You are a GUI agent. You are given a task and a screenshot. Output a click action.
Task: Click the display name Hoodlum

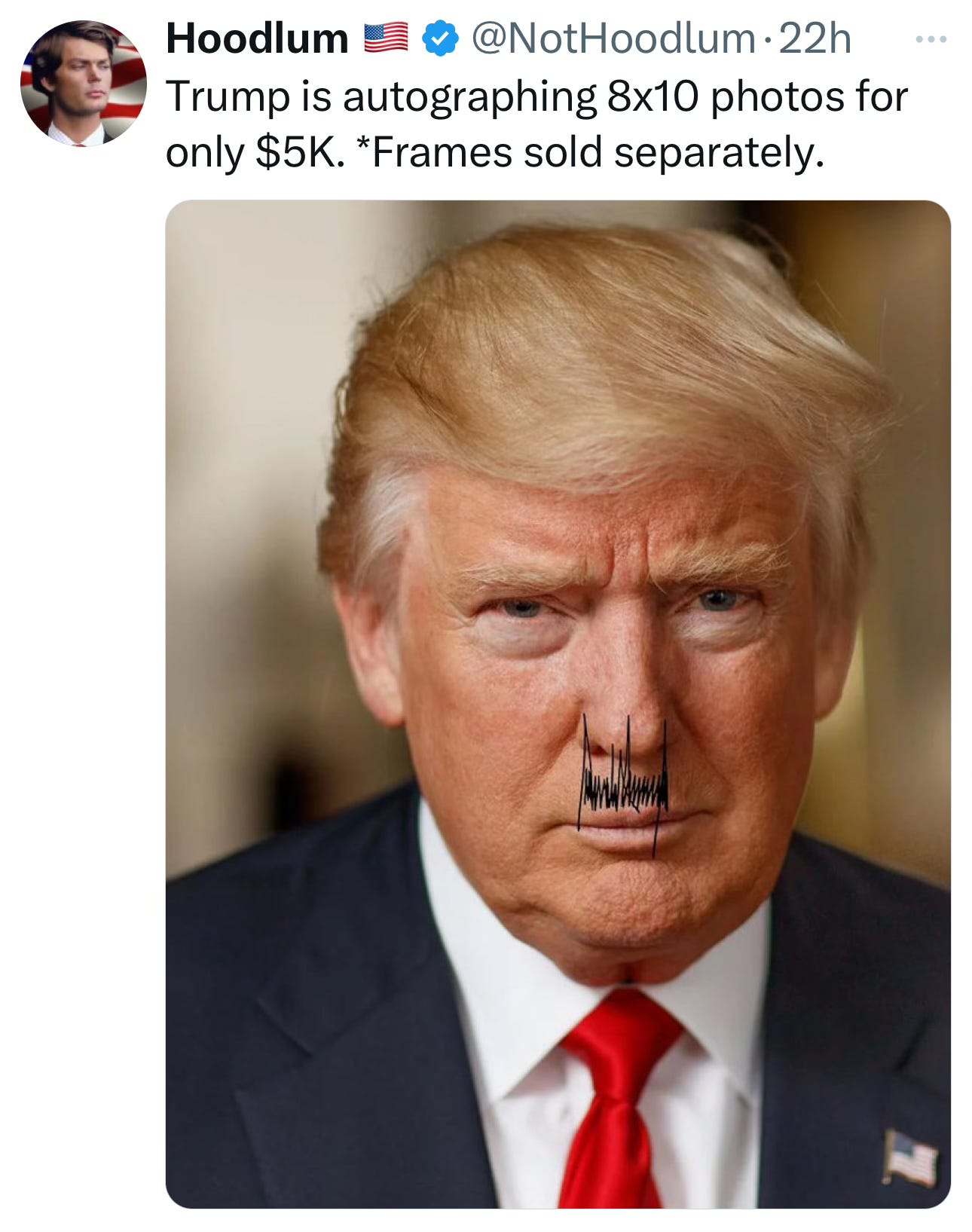(x=257, y=38)
